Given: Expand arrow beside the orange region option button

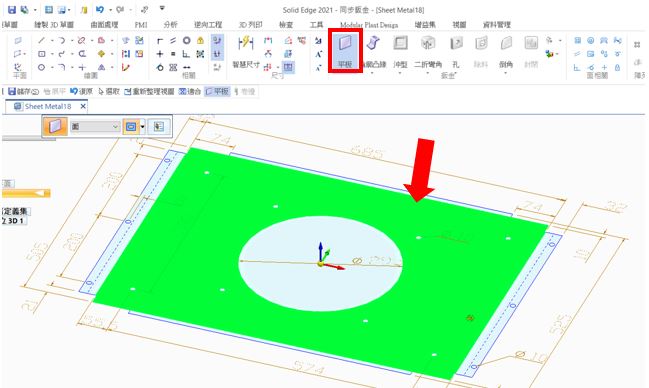Looking at the screenshot, I should (142, 127).
